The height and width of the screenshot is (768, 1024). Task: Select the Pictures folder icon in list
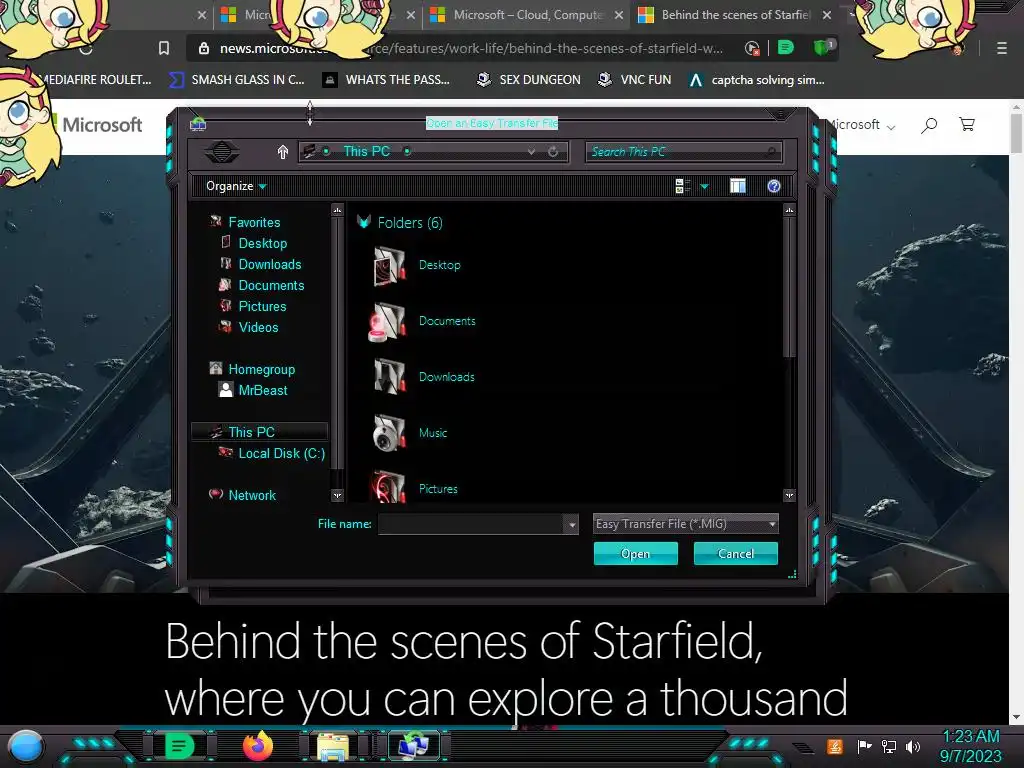pyautogui.click(x=389, y=488)
